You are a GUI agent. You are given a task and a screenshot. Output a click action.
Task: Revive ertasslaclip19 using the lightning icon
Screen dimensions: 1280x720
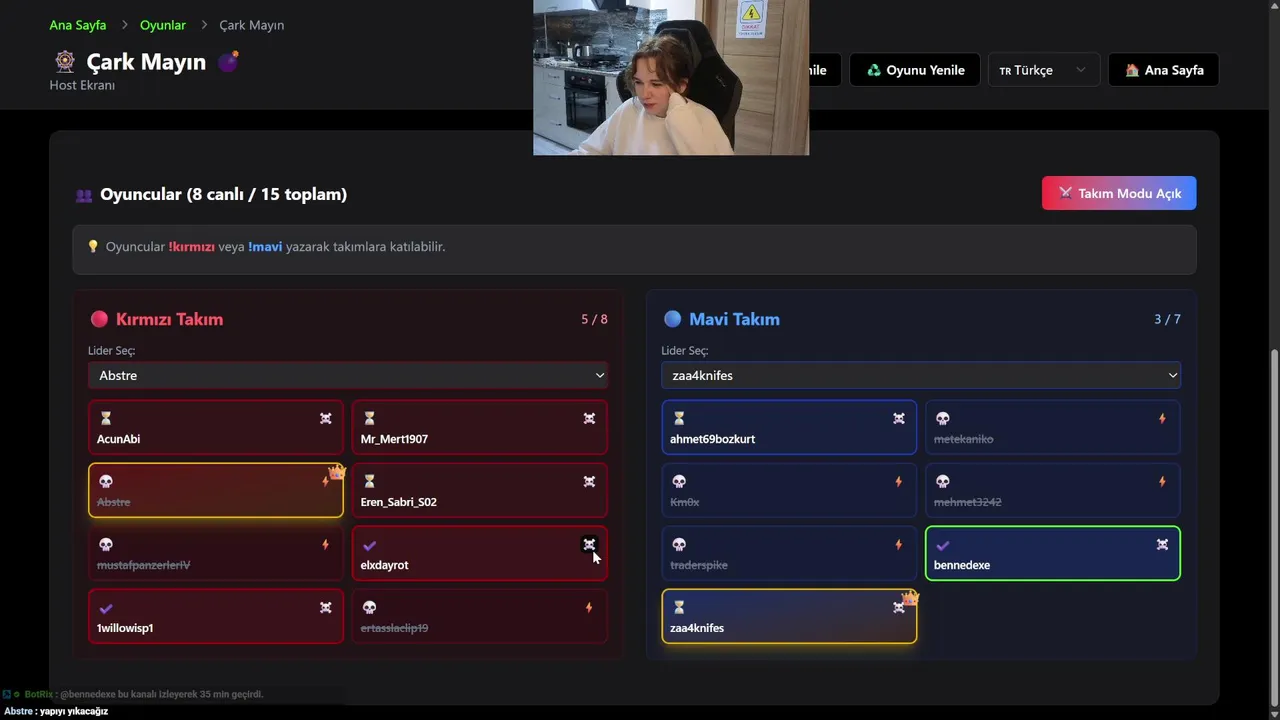pyautogui.click(x=589, y=607)
